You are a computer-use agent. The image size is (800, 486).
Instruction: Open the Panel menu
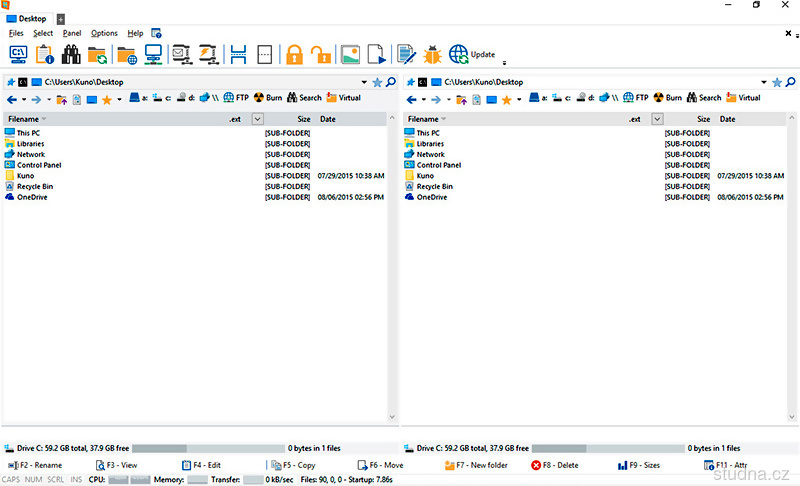72,33
